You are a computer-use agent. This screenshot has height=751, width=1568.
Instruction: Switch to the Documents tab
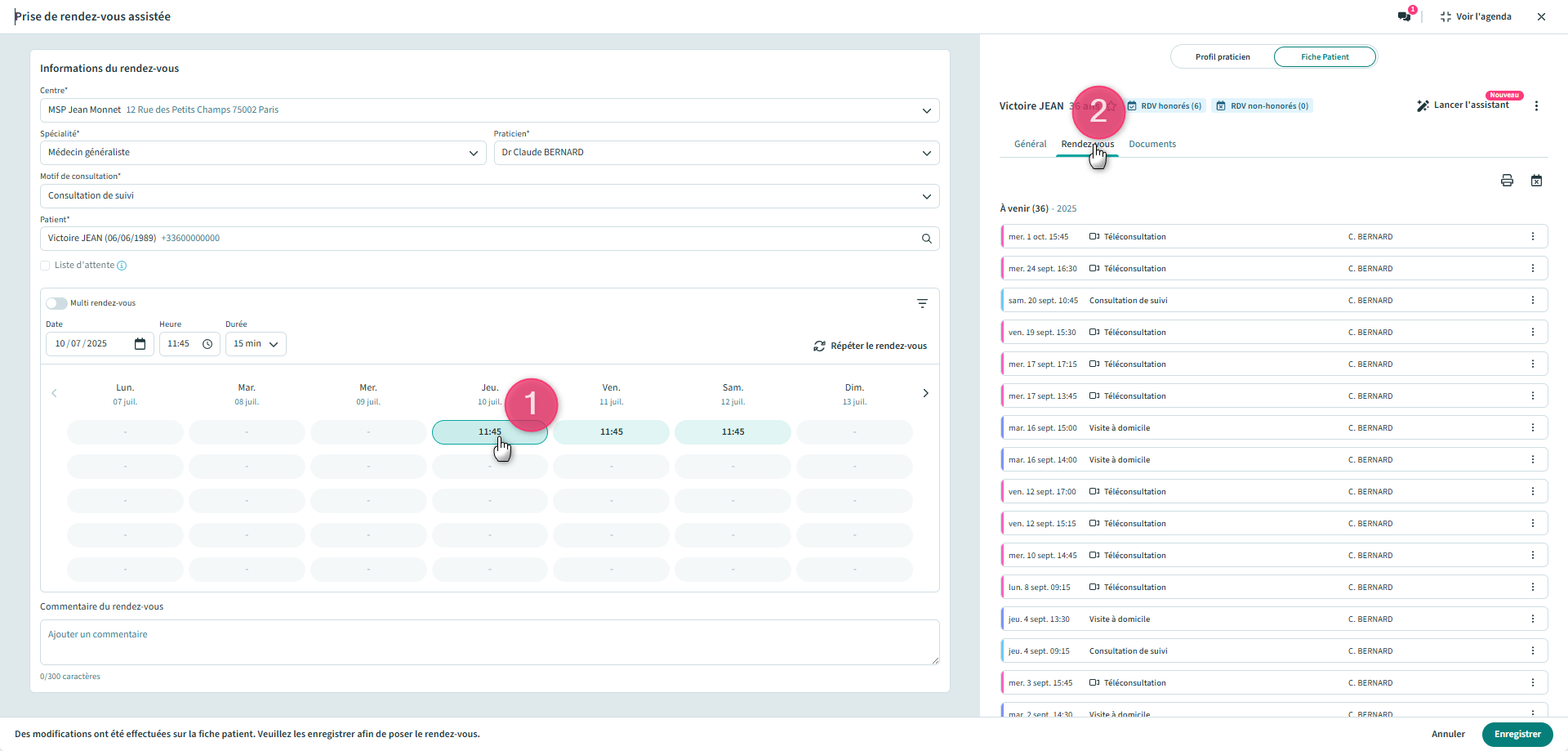(1152, 144)
